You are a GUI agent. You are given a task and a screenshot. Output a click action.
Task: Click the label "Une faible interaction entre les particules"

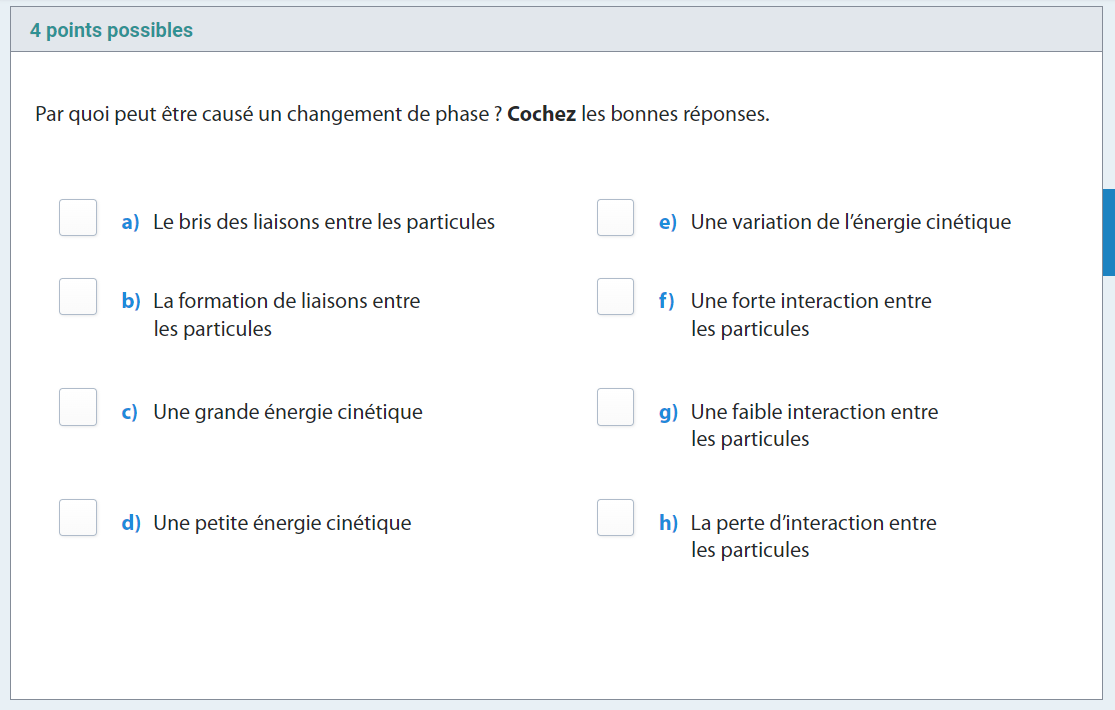point(814,425)
